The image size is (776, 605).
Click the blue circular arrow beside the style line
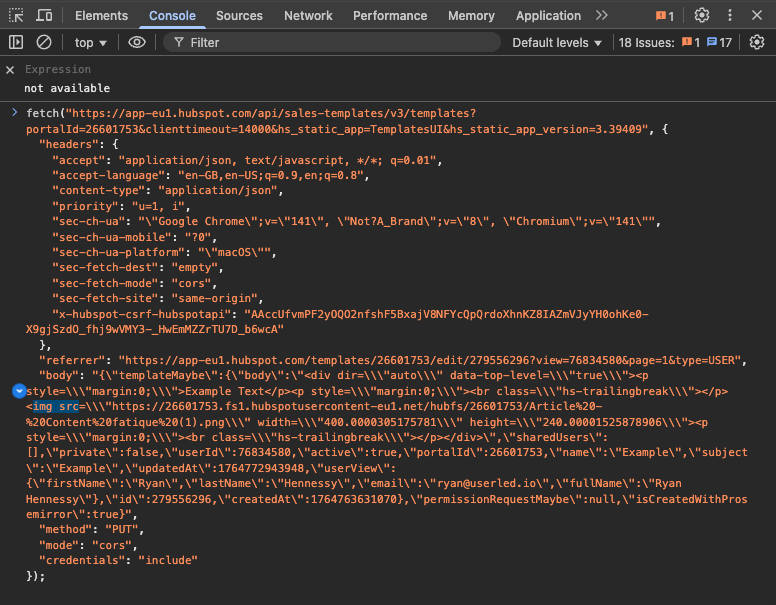tap(18, 391)
